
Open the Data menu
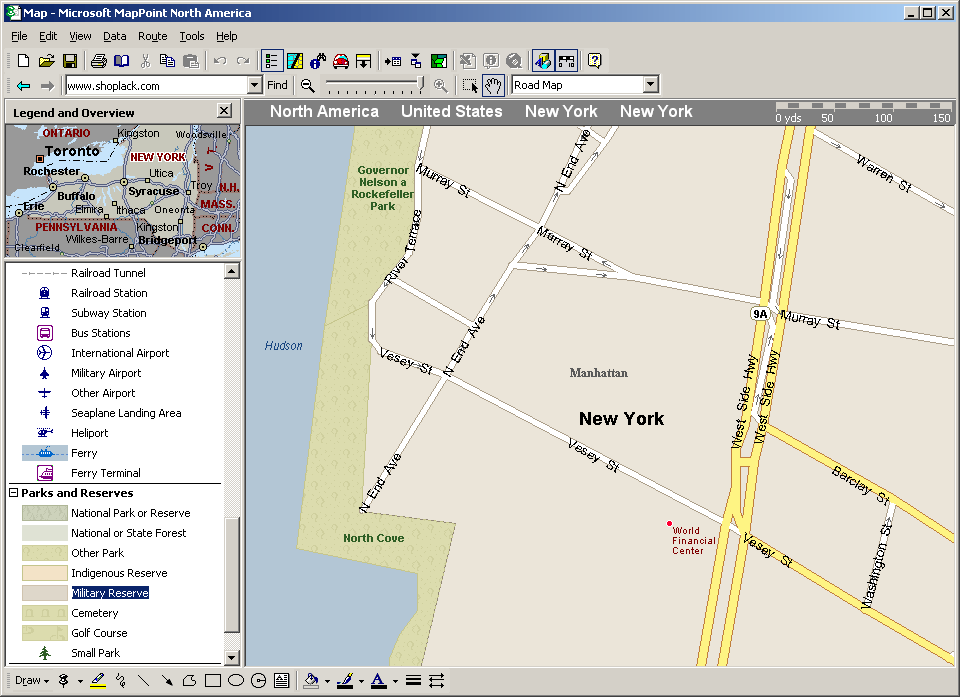(x=114, y=36)
